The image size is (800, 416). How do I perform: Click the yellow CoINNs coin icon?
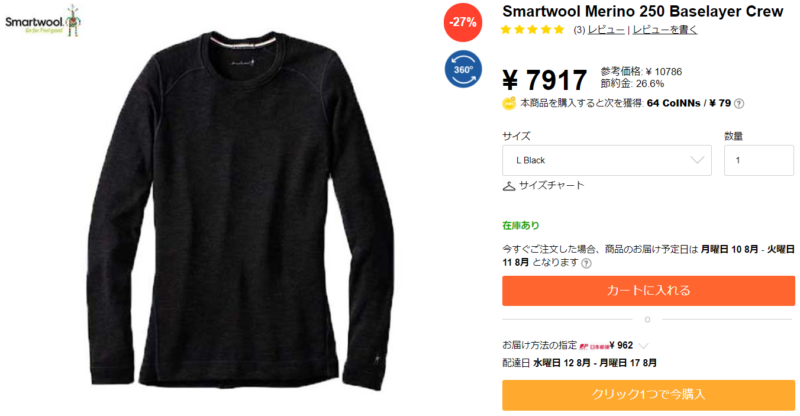[x=509, y=104]
